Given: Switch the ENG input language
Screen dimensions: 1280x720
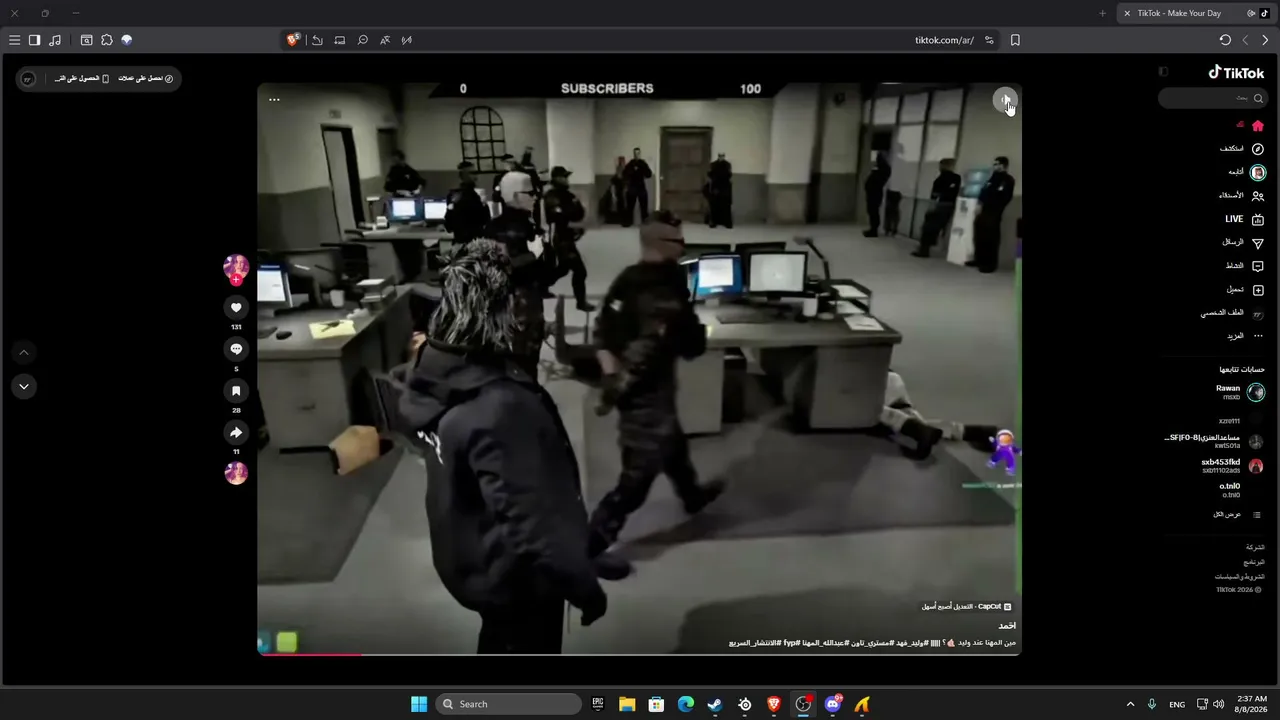Looking at the screenshot, I should (1177, 704).
